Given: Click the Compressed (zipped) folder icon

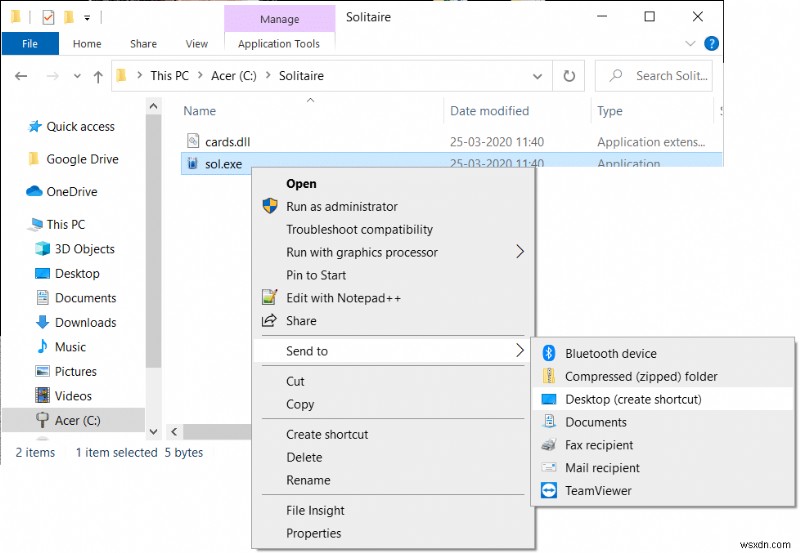Looking at the screenshot, I should click(x=548, y=377).
